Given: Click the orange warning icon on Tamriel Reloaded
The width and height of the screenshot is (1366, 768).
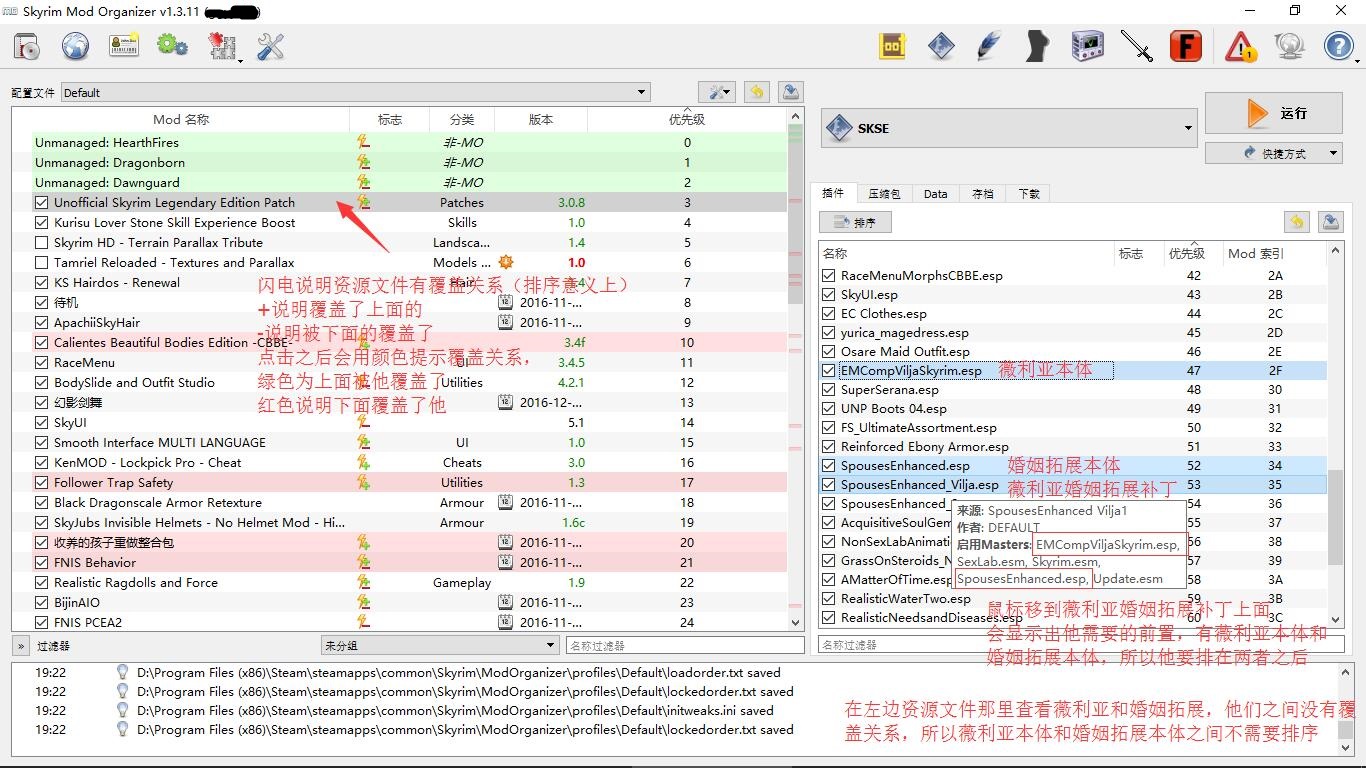Looking at the screenshot, I should pos(506,262).
